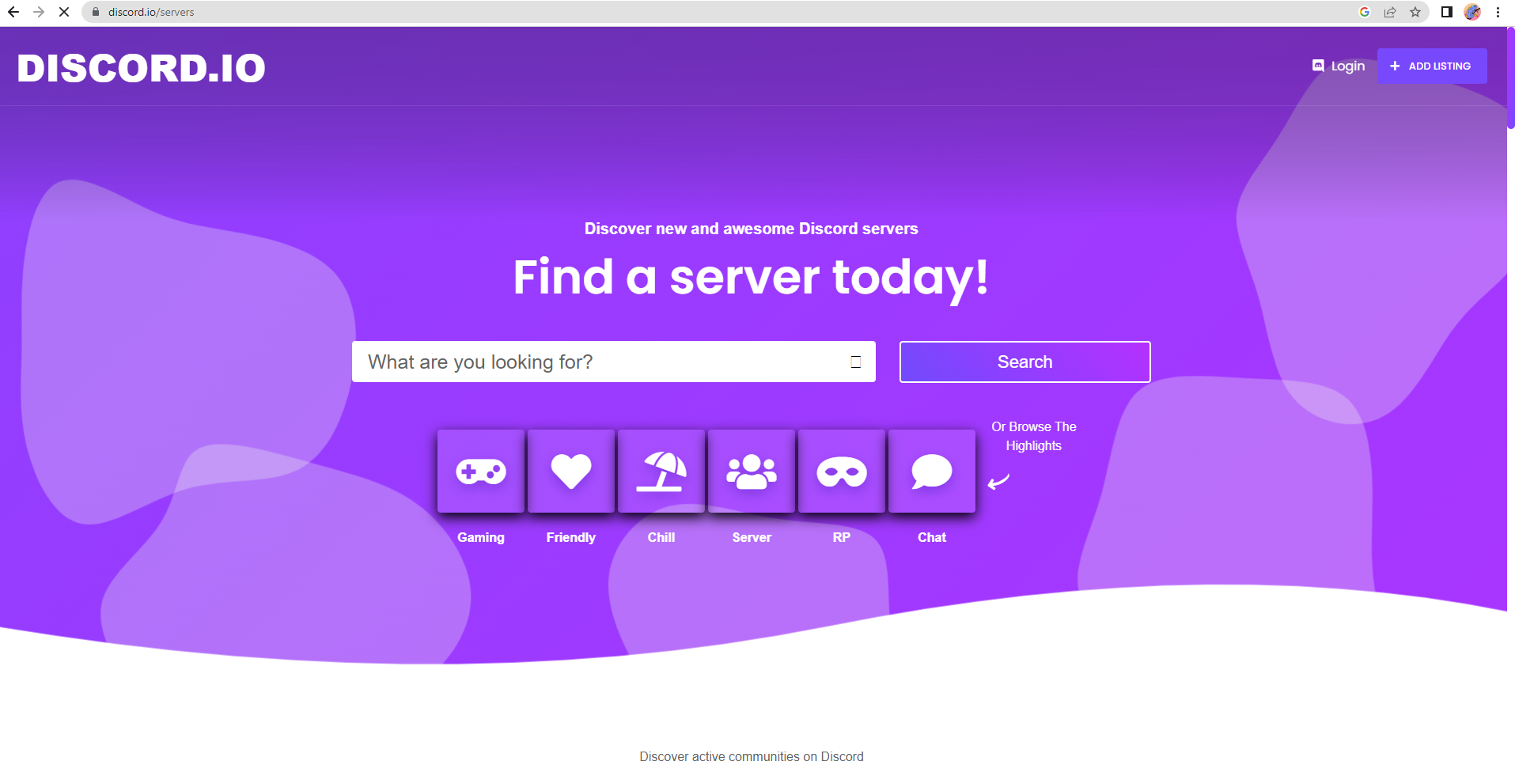Choose the RP mask category tile

coord(842,472)
